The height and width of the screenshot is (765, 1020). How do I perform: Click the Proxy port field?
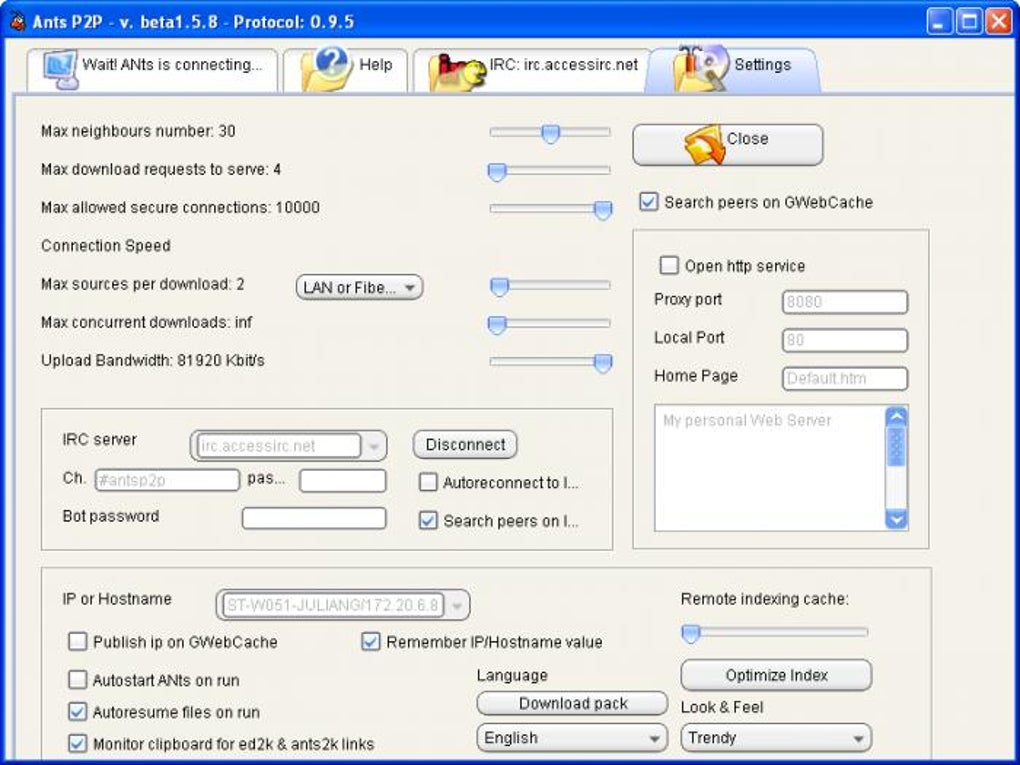(844, 302)
